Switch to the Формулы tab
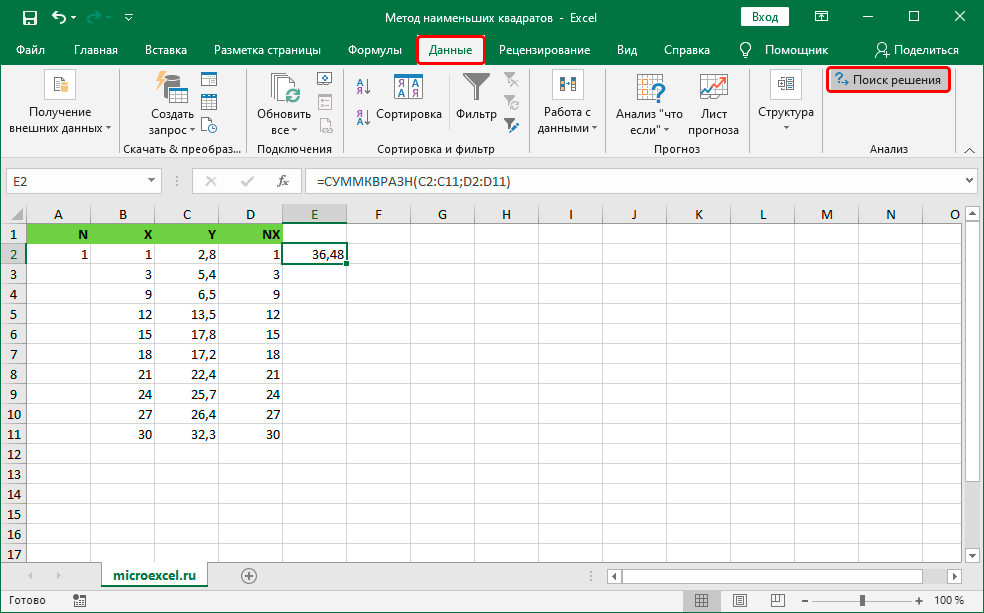 (x=375, y=50)
